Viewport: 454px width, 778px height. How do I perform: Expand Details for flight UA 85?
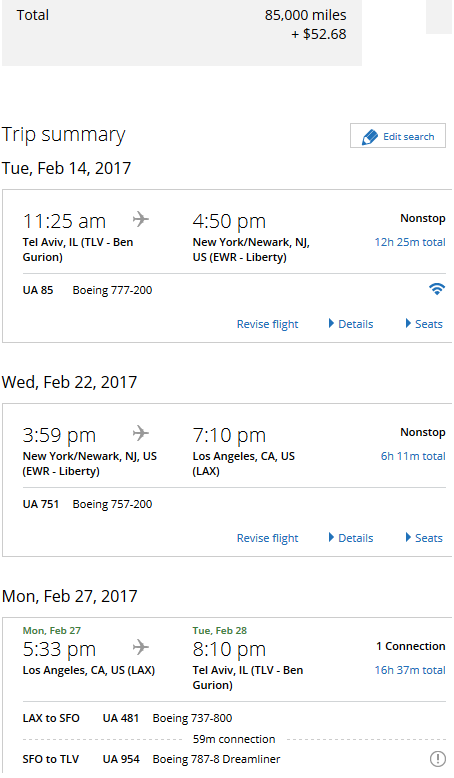point(351,324)
